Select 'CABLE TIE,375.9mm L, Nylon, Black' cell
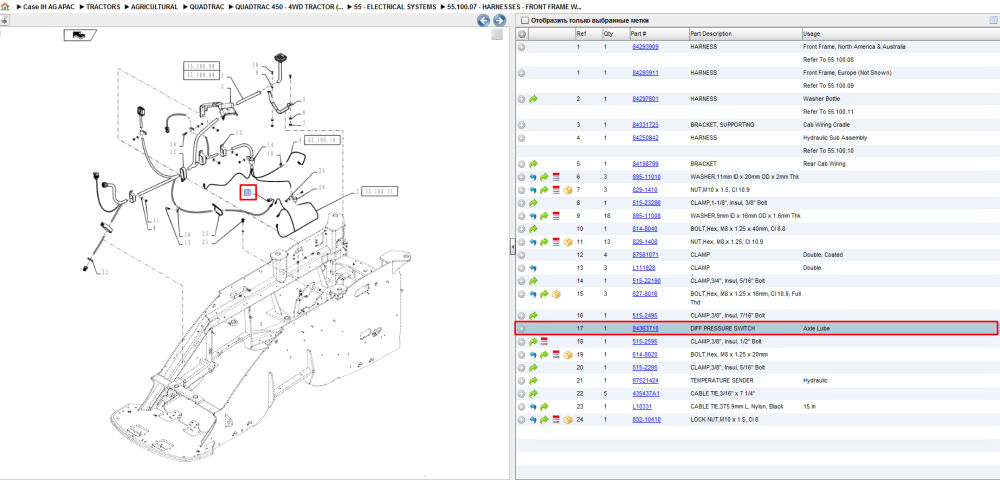The height and width of the screenshot is (480, 1000). pos(737,407)
